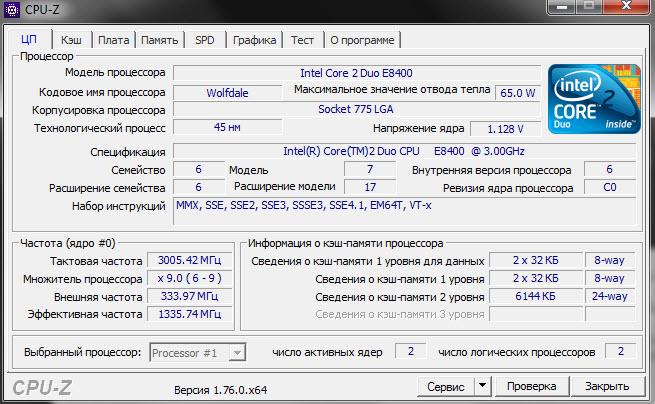Screen dimensions: 655x404
Task: Click the Проверка button
Action: (531, 386)
